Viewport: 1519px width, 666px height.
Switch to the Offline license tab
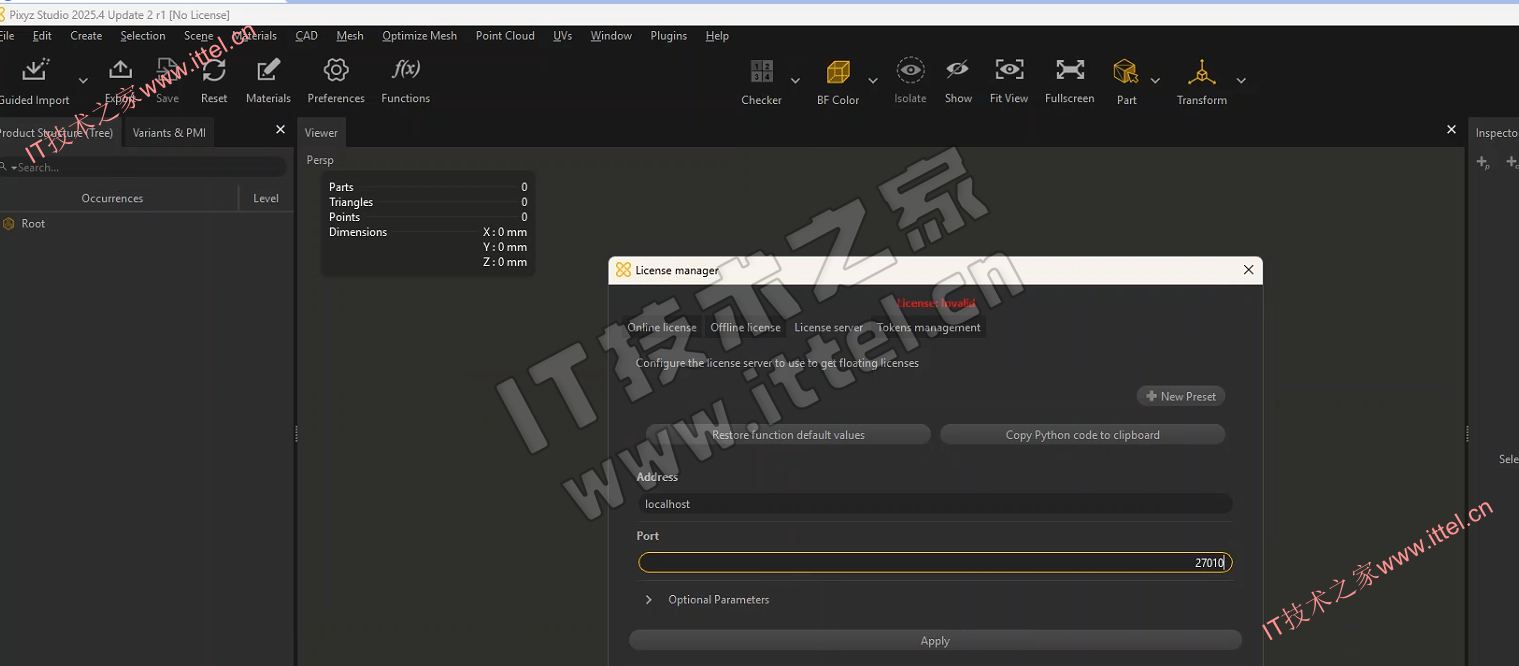745,328
